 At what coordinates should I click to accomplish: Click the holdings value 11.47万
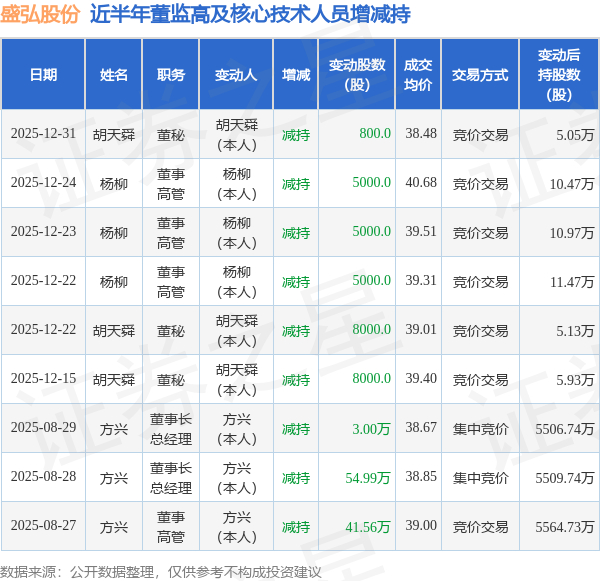coord(572,282)
